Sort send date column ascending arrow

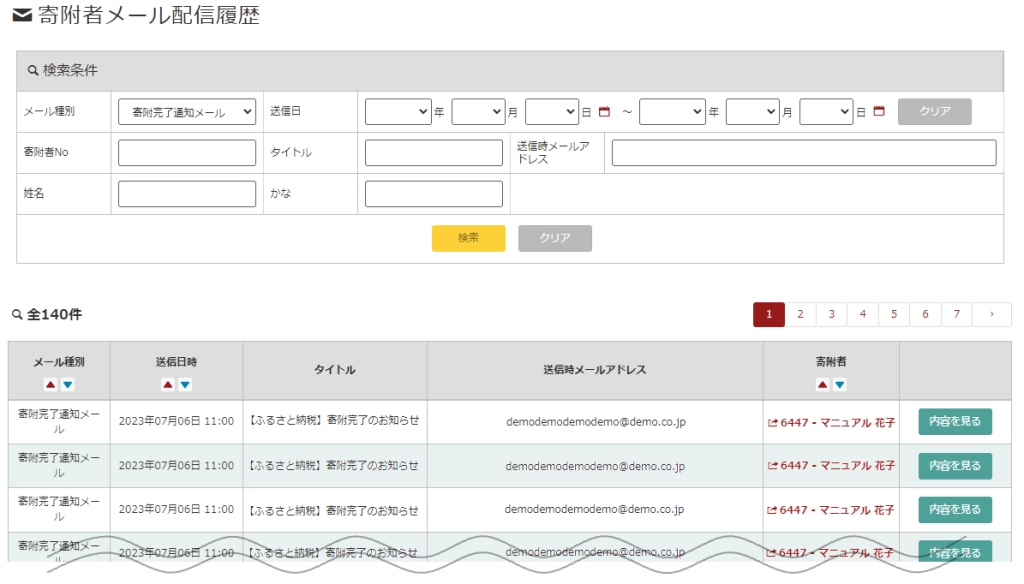tap(168, 385)
